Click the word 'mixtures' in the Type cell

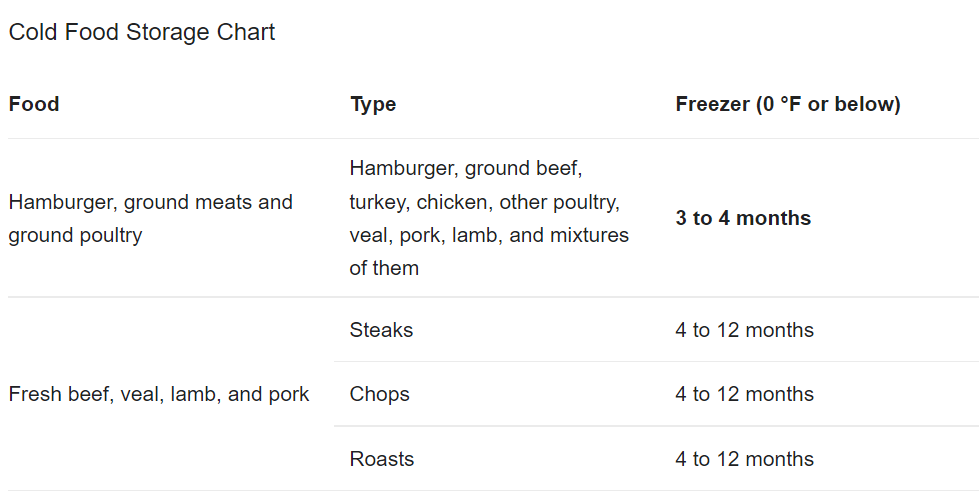point(589,235)
